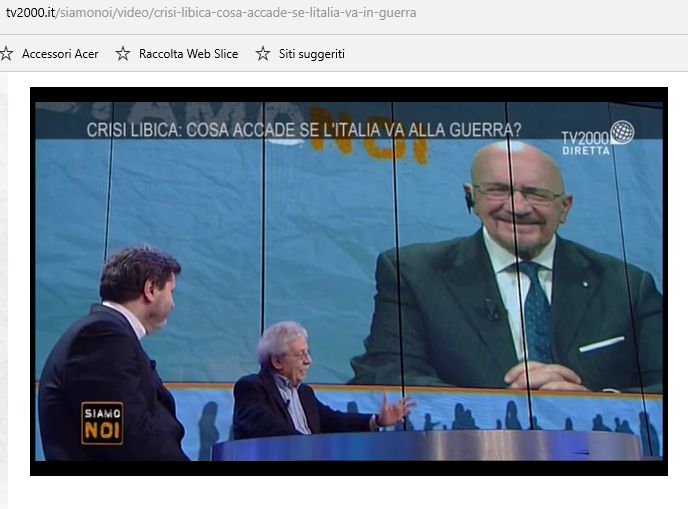Click the star icon beside Raccolta Web Slice
The width and height of the screenshot is (688, 509).
123,54
